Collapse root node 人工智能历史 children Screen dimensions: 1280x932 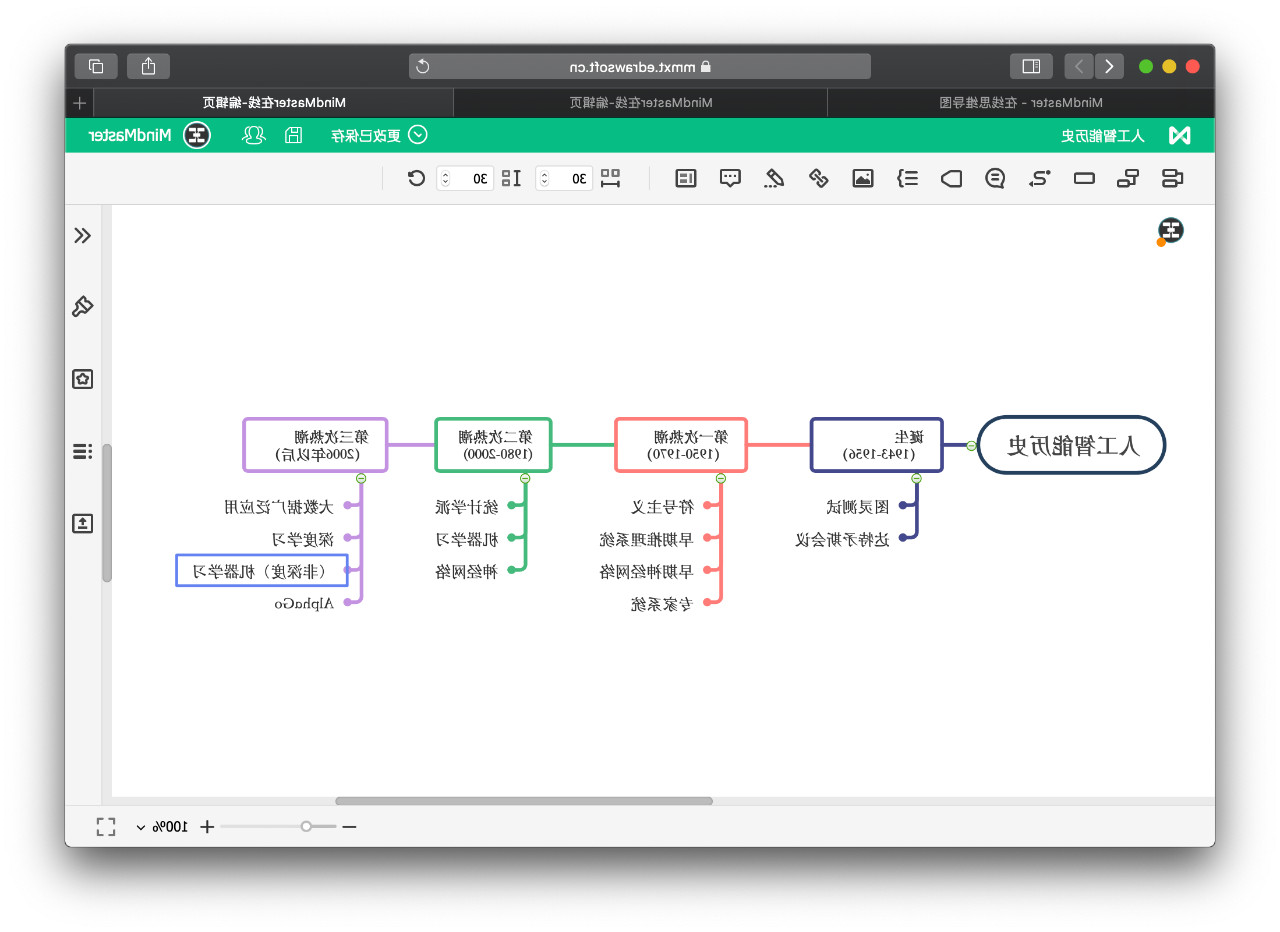point(971,446)
